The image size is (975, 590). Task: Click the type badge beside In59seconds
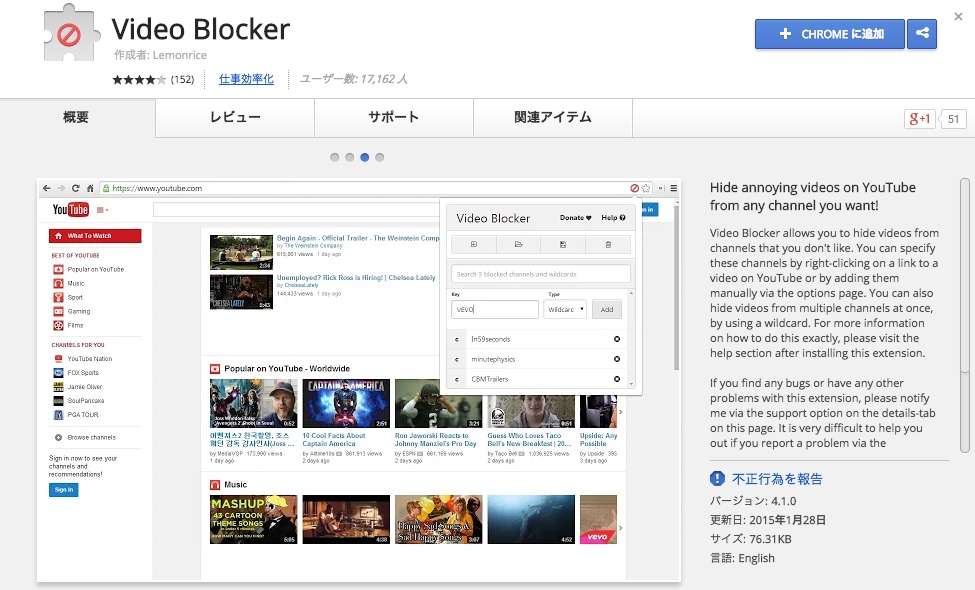pos(457,339)
